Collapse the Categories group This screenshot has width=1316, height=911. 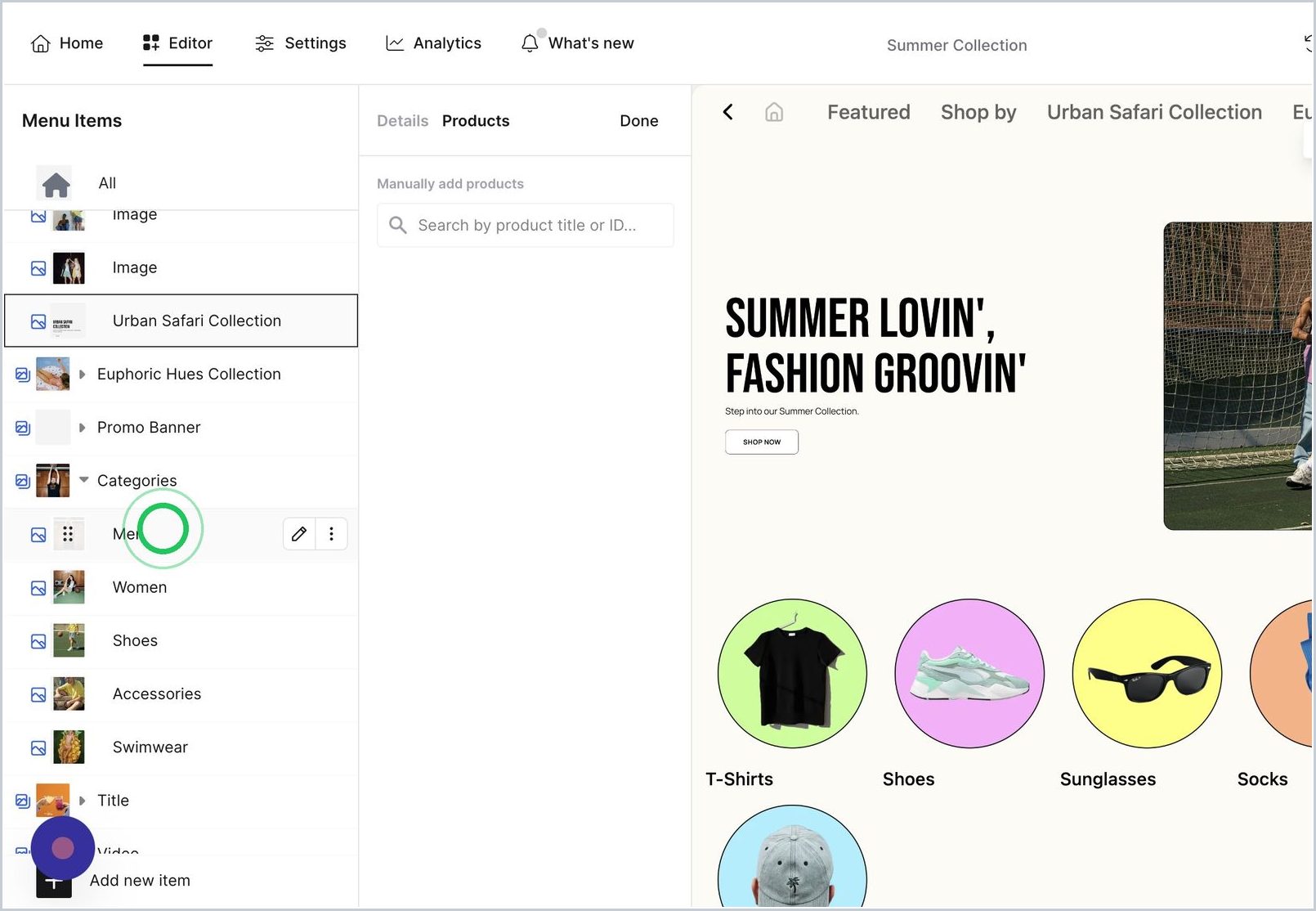pos(83,480)
